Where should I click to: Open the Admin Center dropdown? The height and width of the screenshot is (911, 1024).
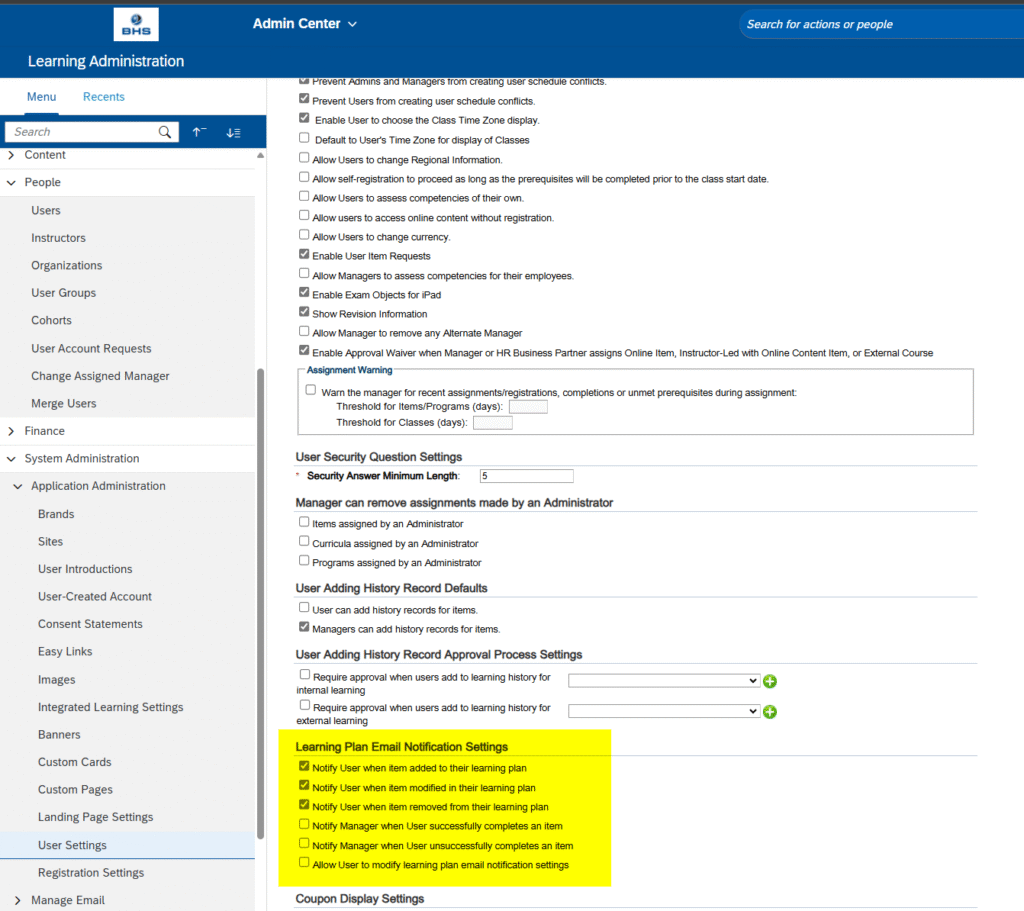(305, 23)
